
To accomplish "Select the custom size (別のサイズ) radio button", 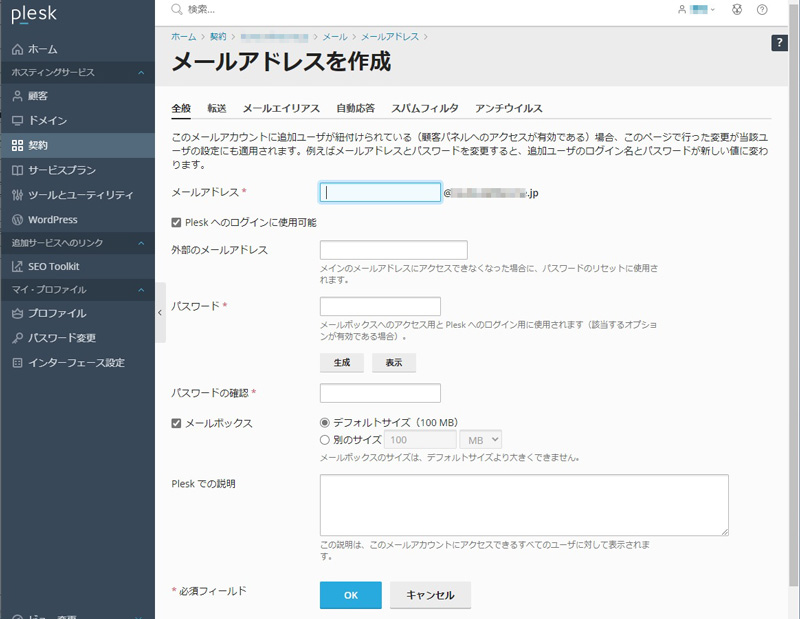I will 324,439.
